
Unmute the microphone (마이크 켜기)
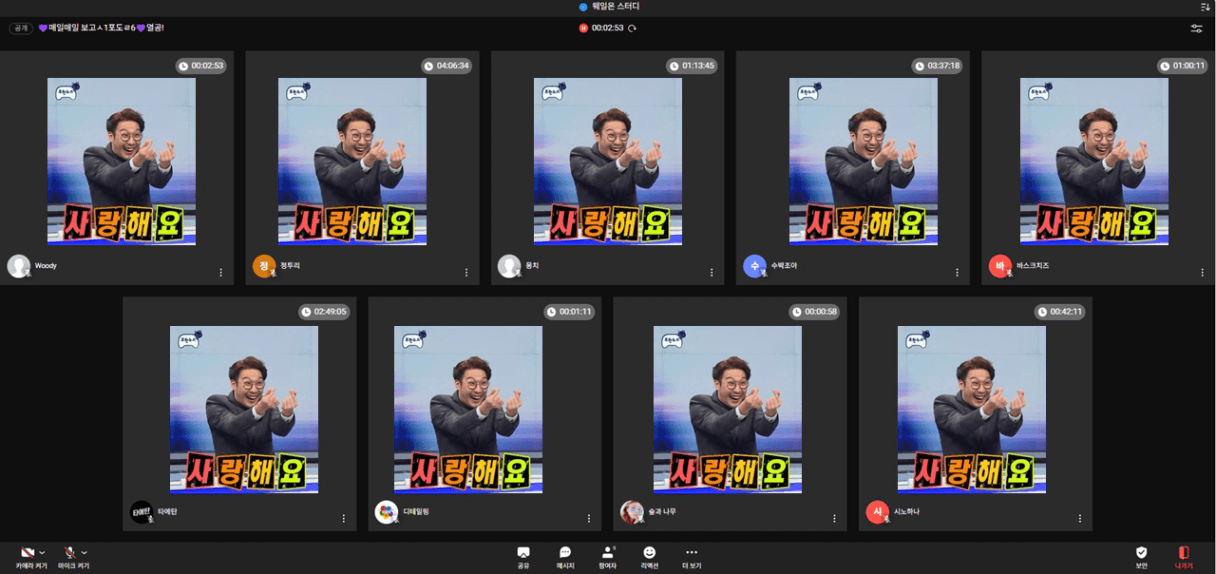click(69, 553)
